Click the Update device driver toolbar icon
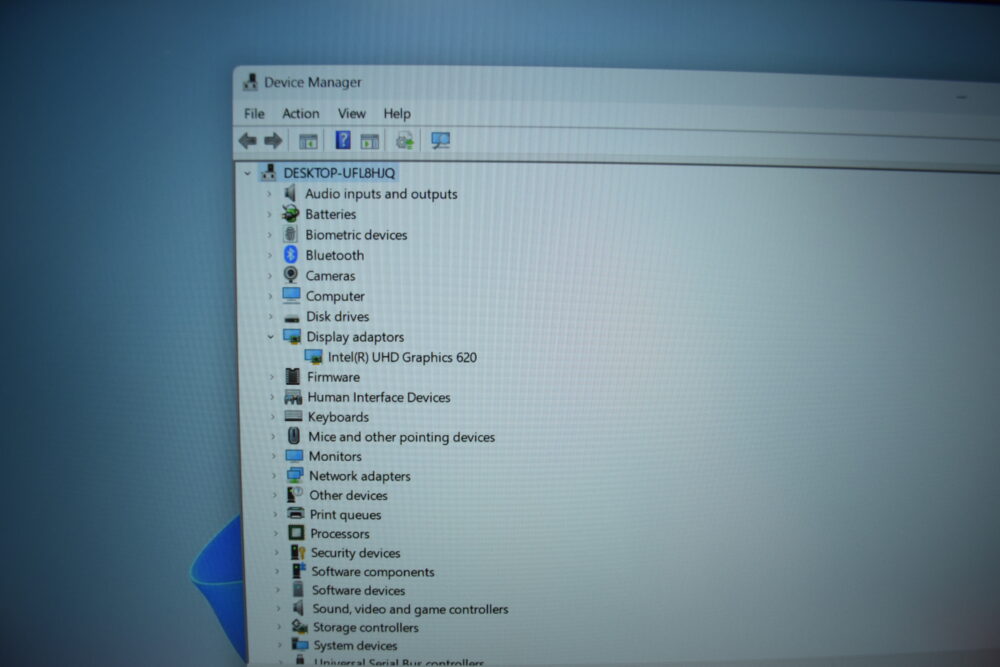 click(405, 140)
